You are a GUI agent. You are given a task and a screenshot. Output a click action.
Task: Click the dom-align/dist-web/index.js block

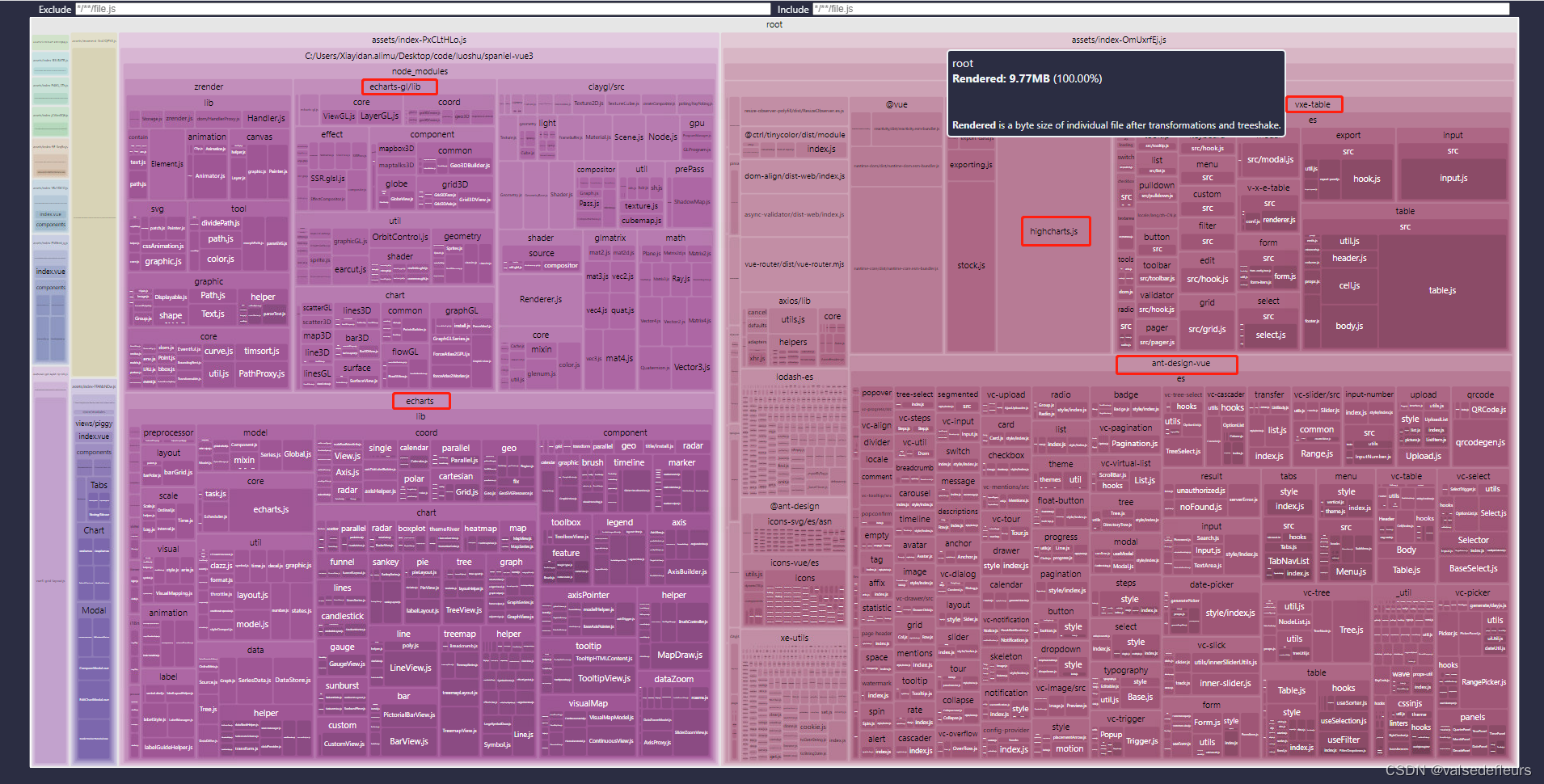(794, 176)
